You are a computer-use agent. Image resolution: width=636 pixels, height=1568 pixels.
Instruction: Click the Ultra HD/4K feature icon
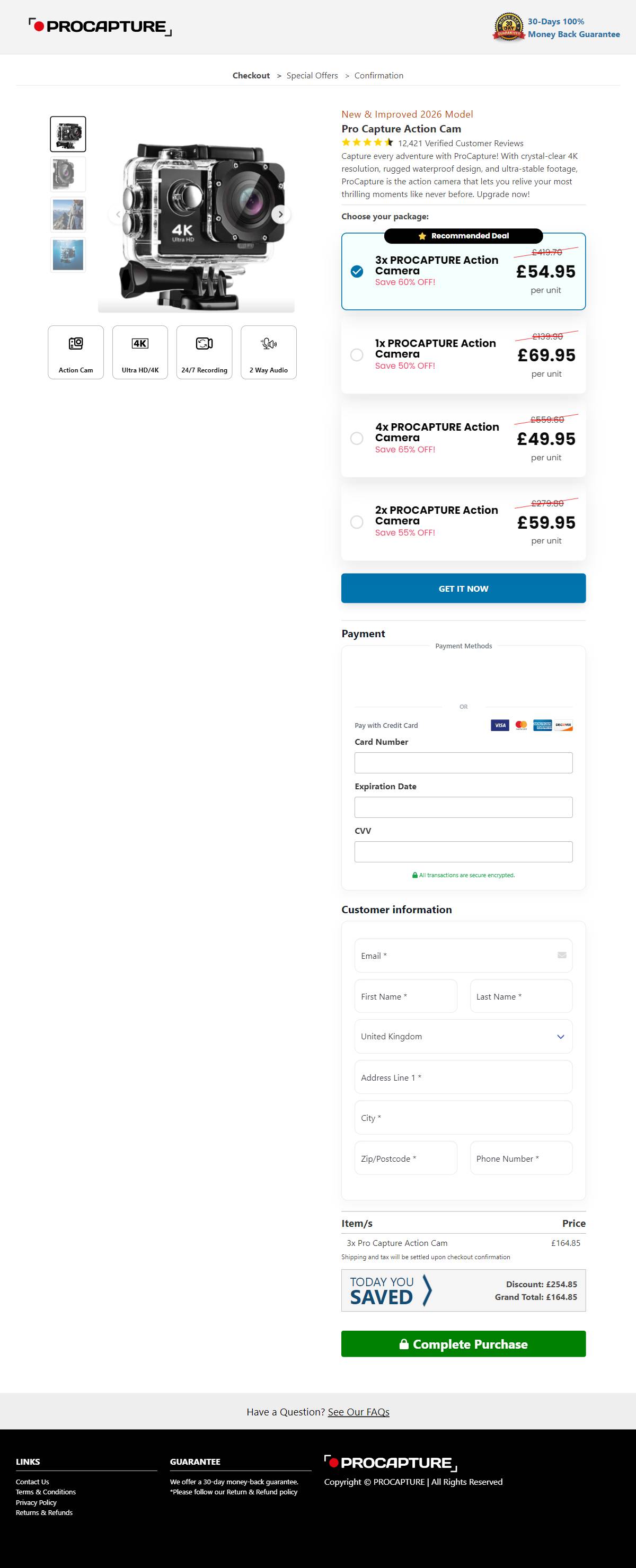tap(140, 344)
